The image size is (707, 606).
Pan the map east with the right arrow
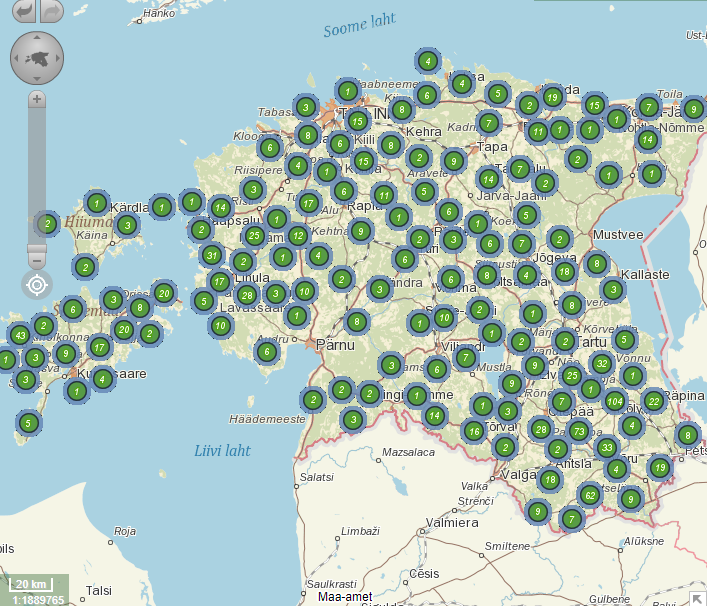point(58,58)
